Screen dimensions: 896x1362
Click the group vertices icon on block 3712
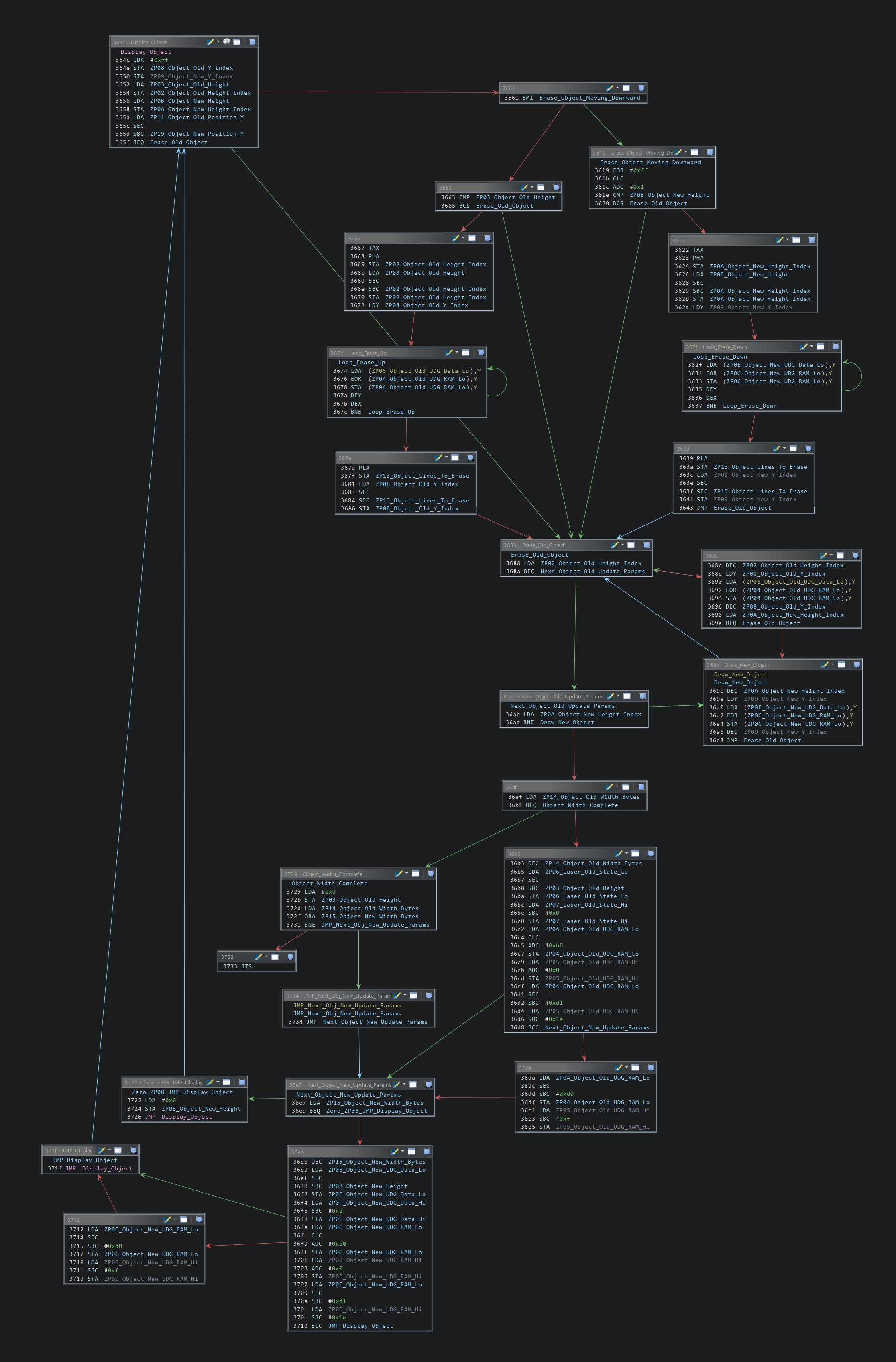click(199, 1219)
